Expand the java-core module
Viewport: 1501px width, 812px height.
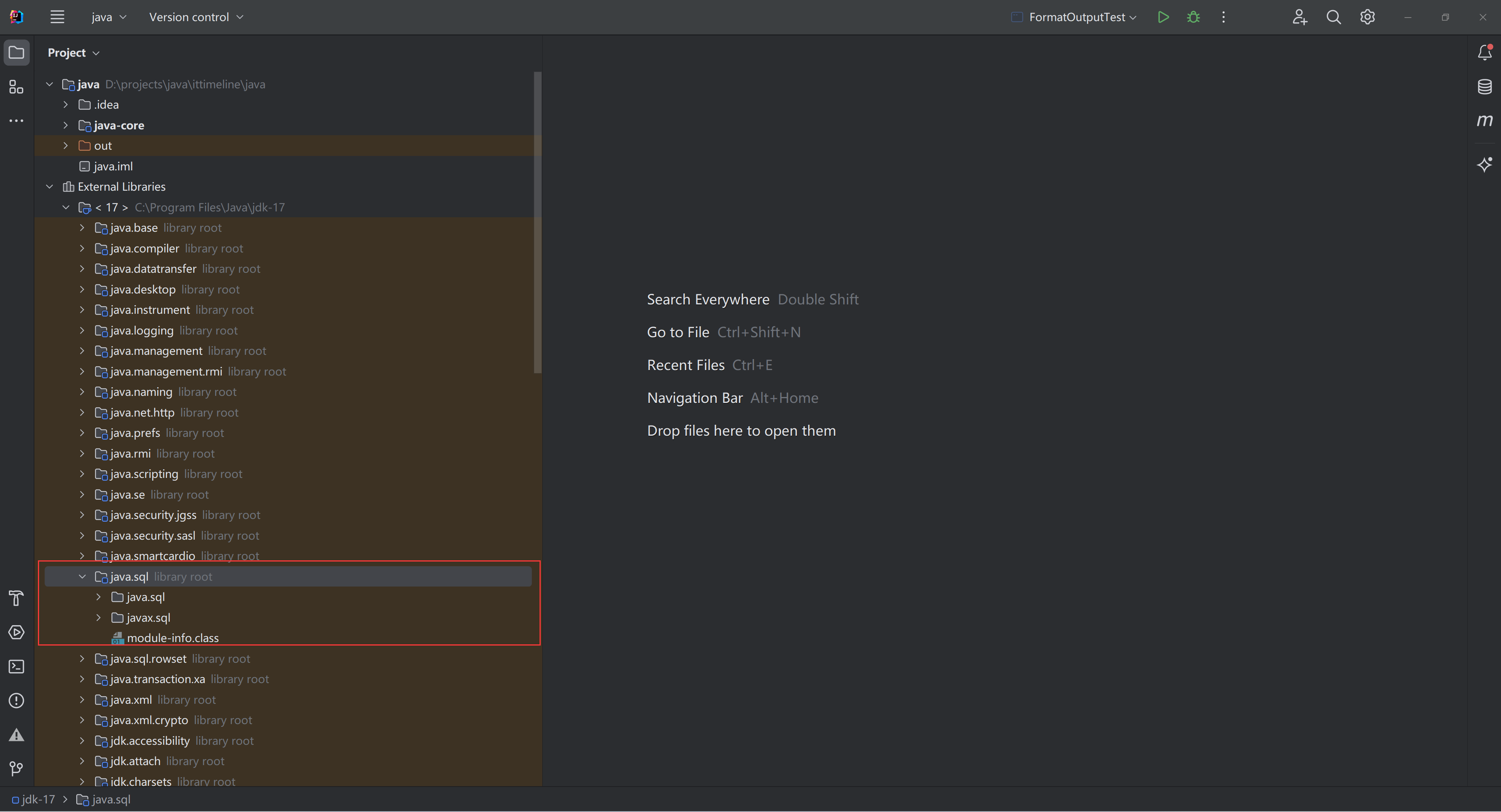coord(66,125)
